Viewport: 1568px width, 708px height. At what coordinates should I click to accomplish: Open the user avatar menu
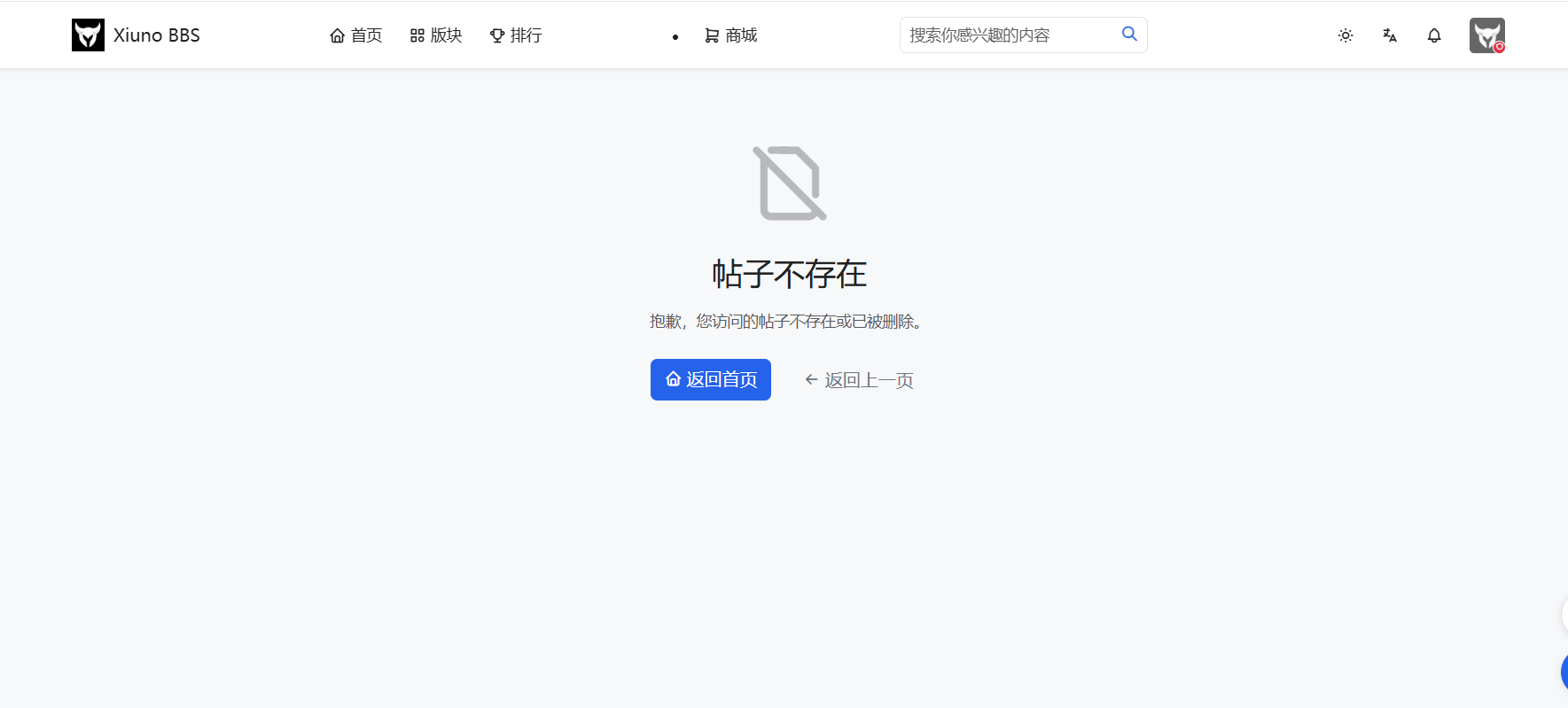pos(1487,35)
